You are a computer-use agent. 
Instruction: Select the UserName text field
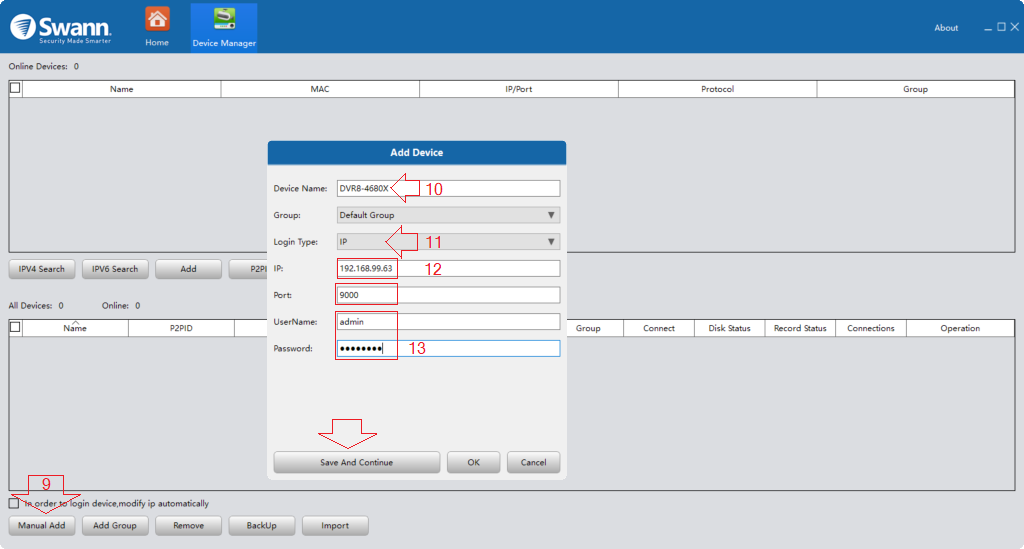pyautogui.click(x=447, y=322)
